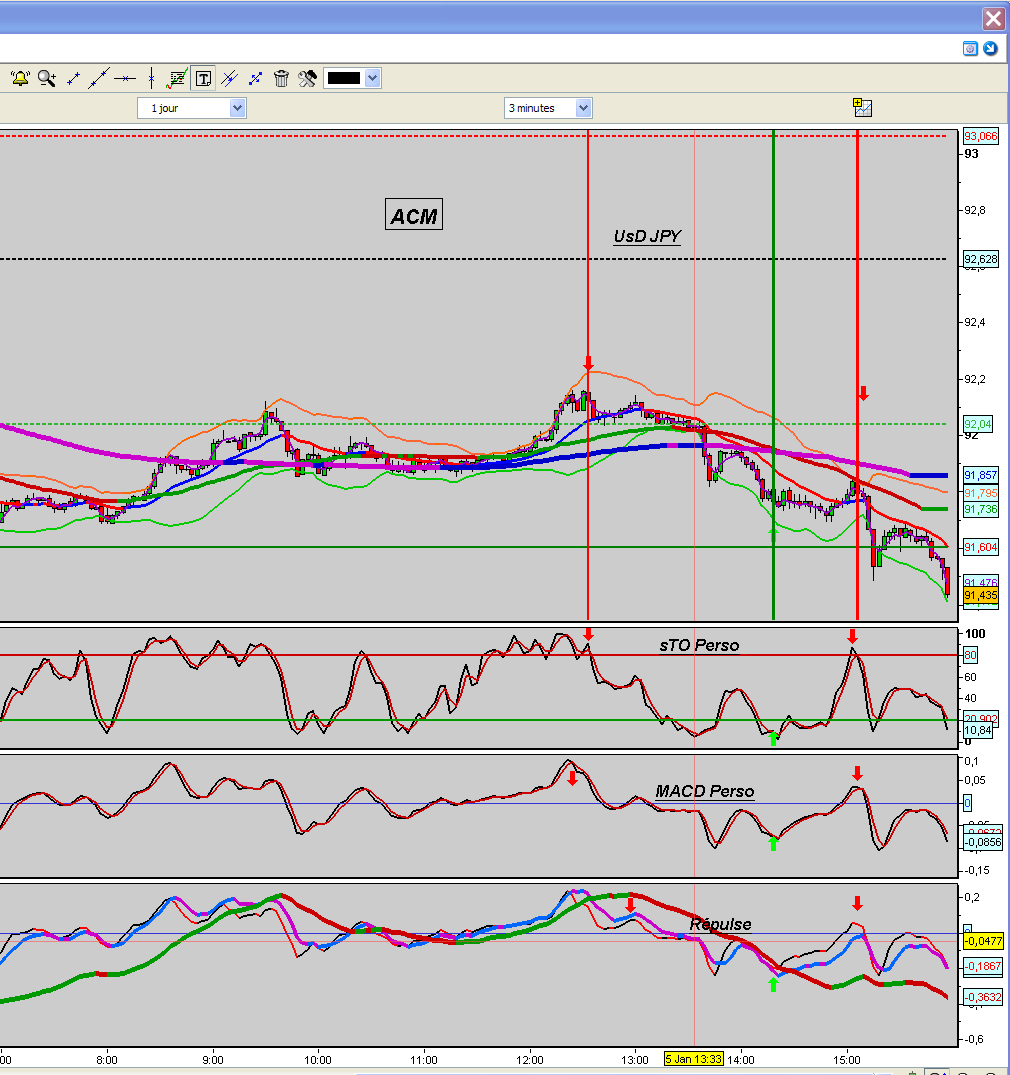
Task: Click the 93,066 price level tag
Action: tap(981, 136)
